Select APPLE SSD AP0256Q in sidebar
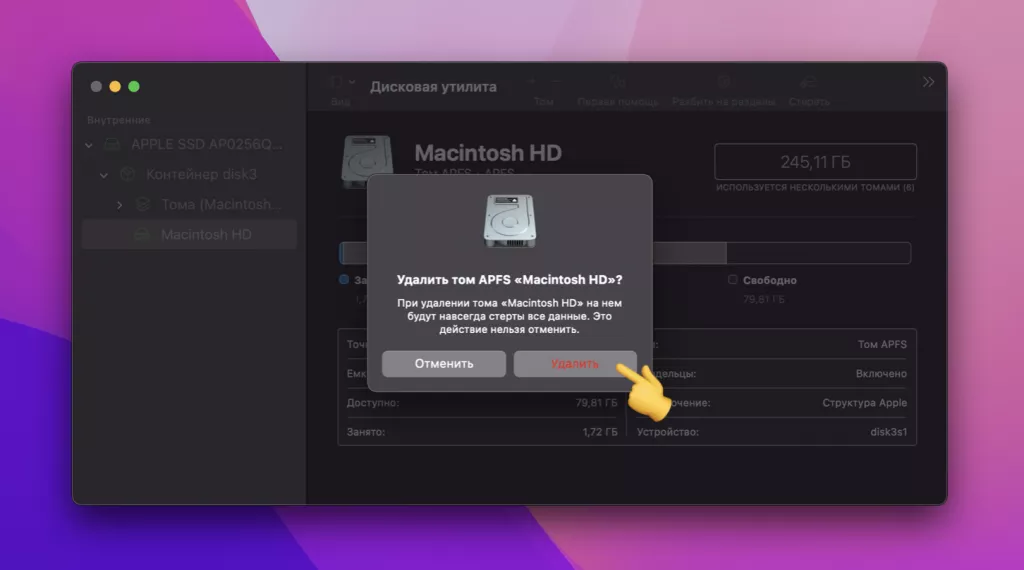 pos(189,144)
